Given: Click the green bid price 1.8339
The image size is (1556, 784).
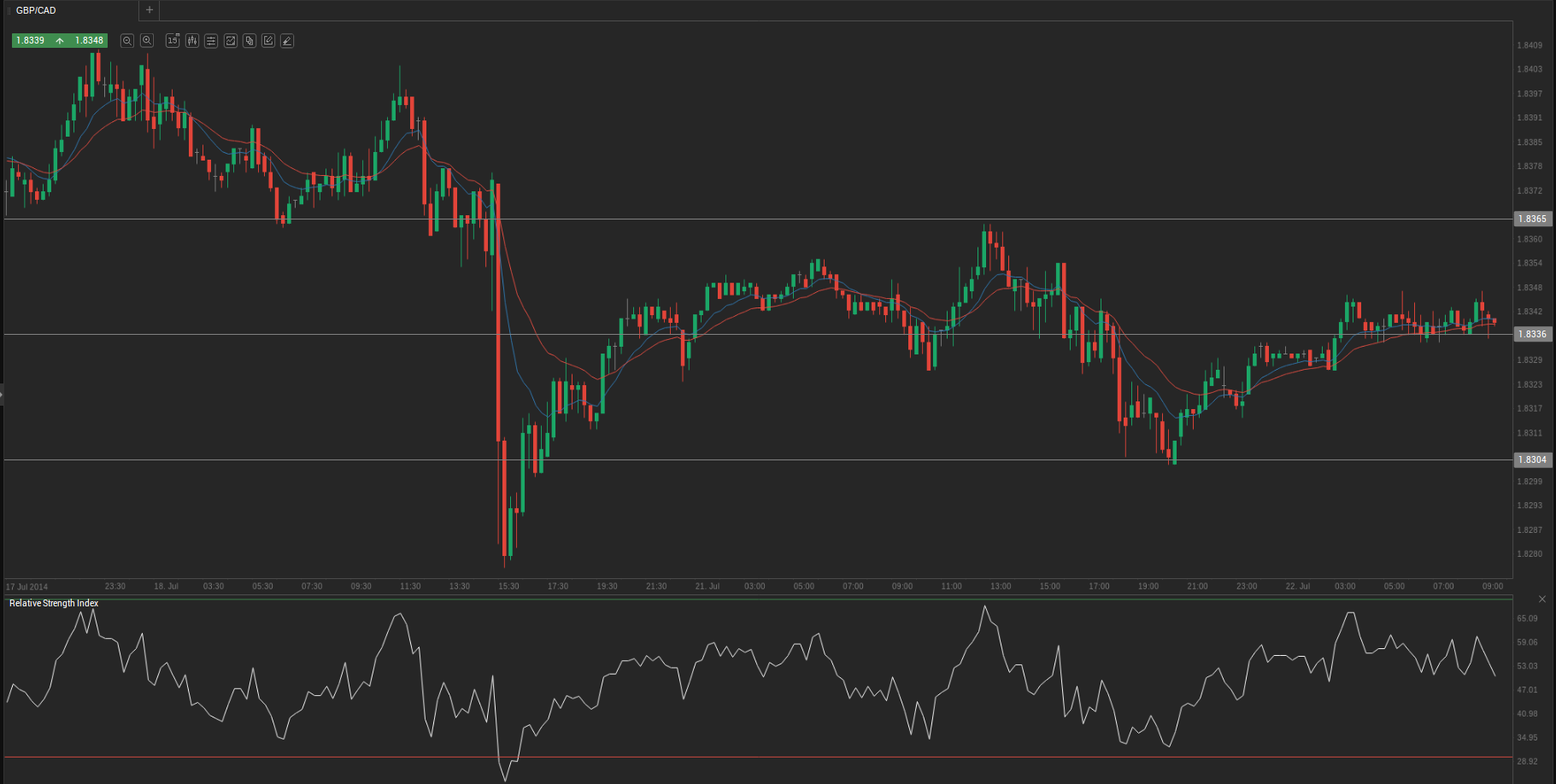Looking at the screenshot, I should pyautogui.click(x=31, y=40).
